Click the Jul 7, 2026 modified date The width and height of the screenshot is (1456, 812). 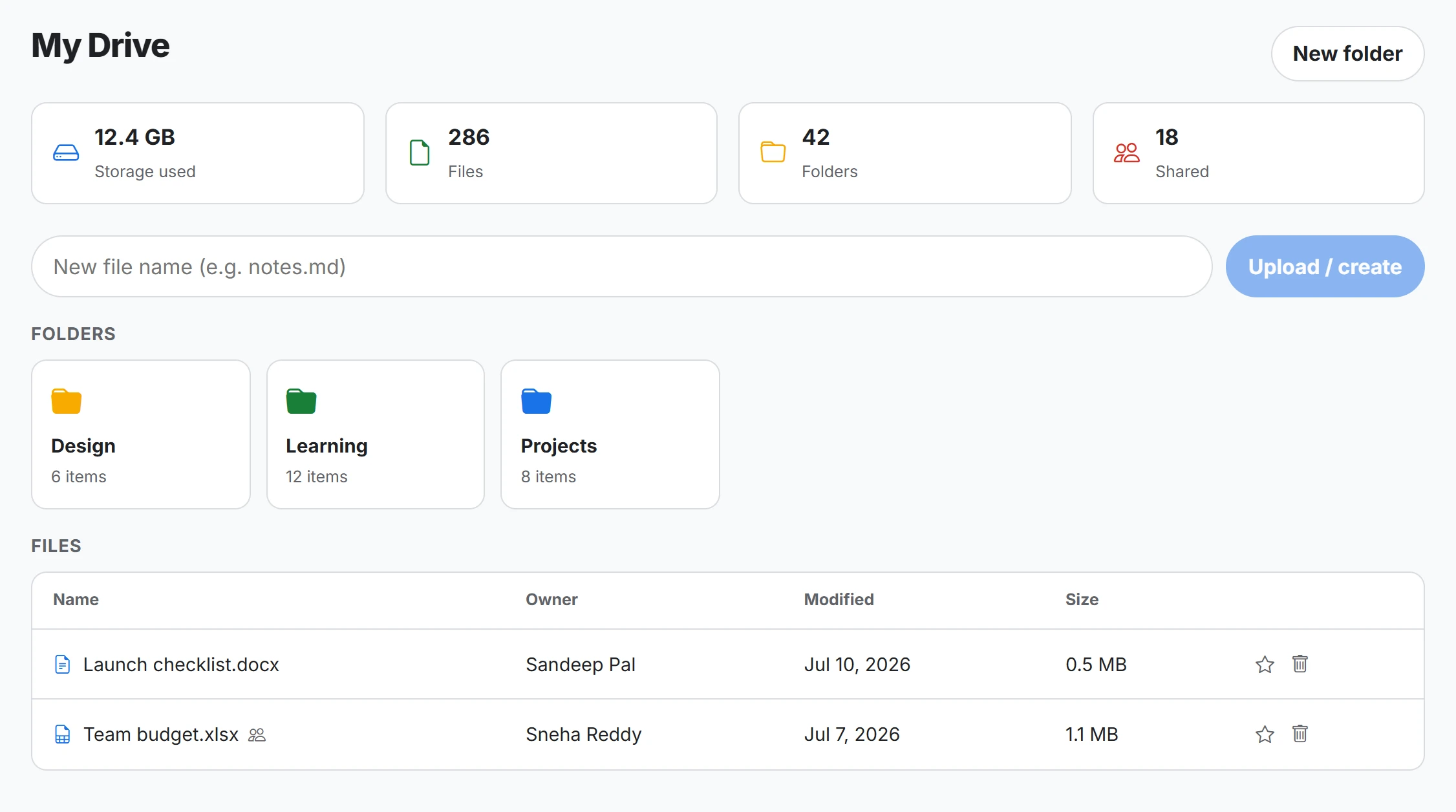tap(851, 734)
